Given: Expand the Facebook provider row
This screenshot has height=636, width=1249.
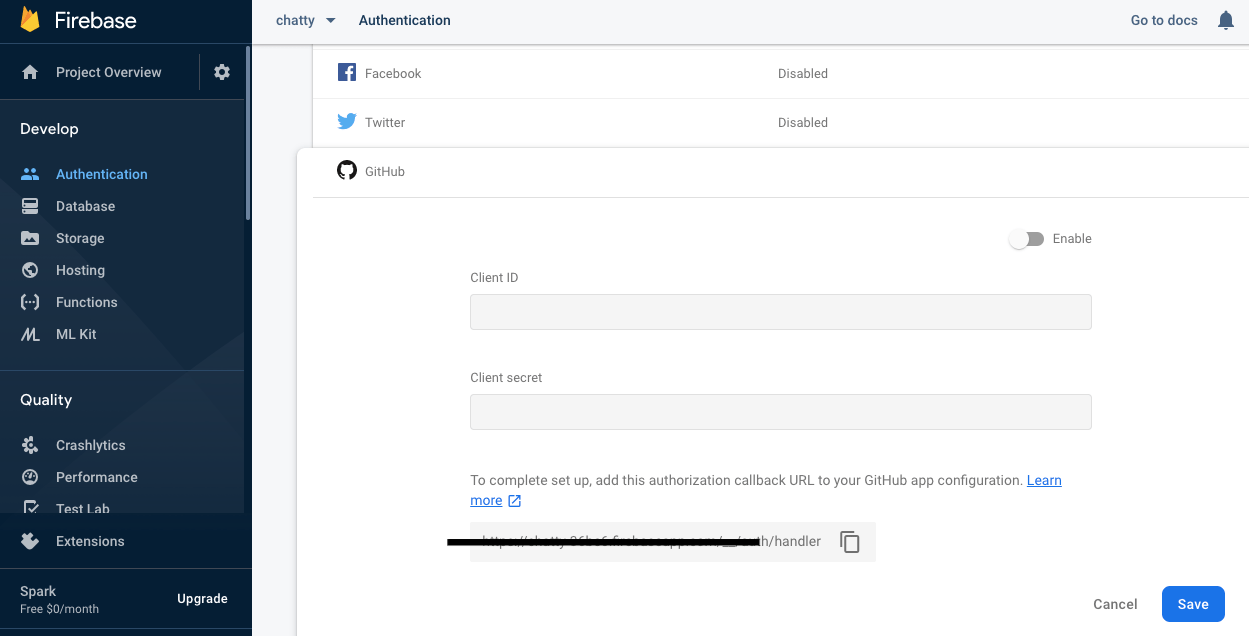Looking at the screenshot, I should coord(780,73).
